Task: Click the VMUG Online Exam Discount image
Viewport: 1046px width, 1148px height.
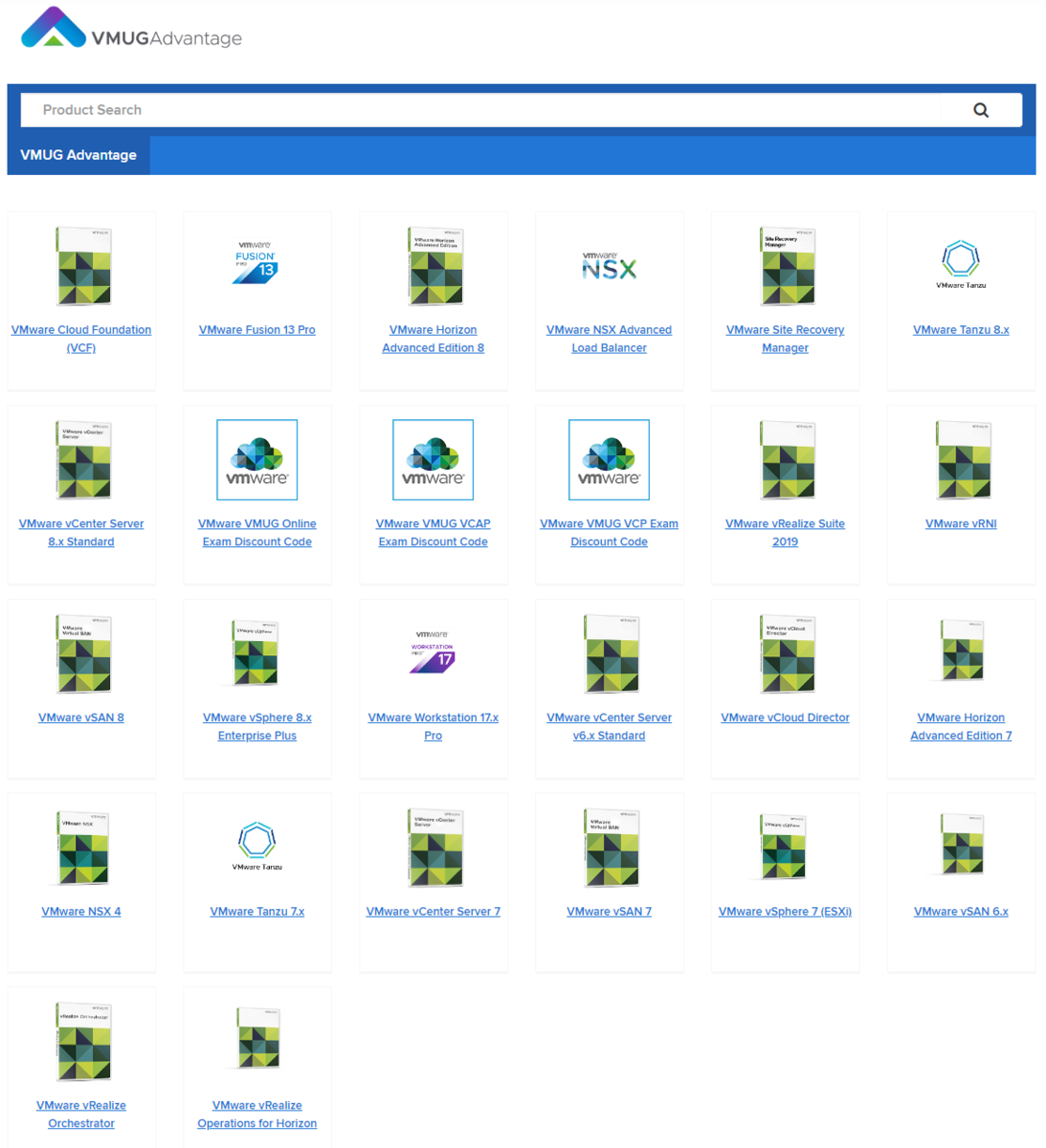Action: point(257,460)
